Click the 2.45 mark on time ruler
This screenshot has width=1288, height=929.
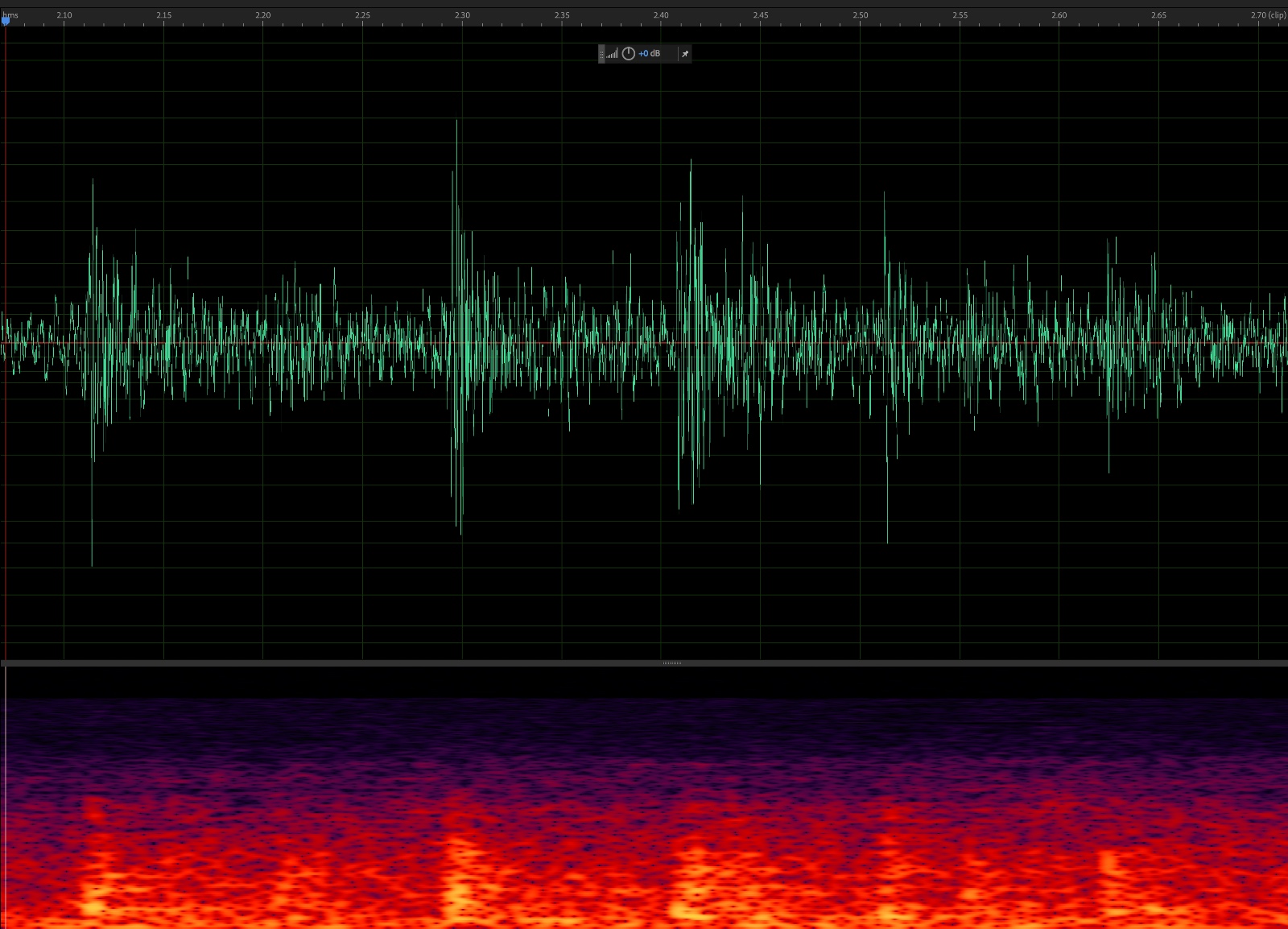click(x=761, y=15)
